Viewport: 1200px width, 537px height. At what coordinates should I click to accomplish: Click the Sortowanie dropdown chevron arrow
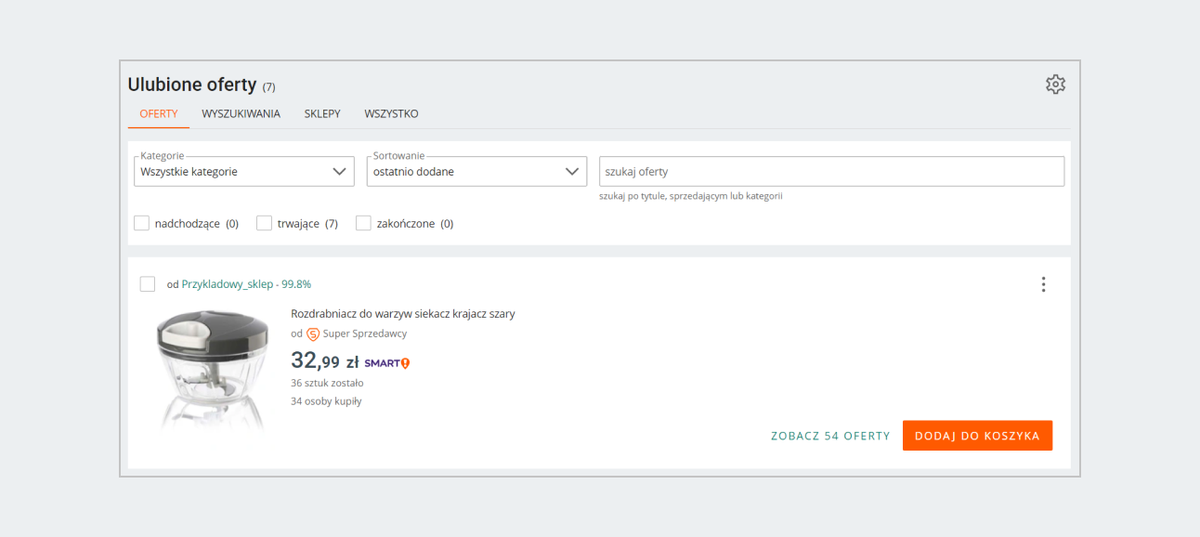tap(572, 172)
